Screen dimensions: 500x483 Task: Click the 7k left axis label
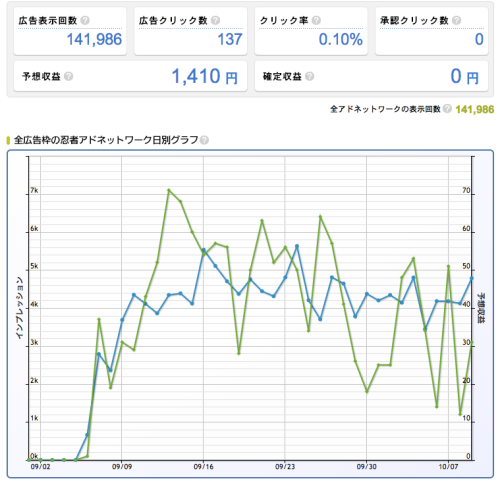[34, 190]
